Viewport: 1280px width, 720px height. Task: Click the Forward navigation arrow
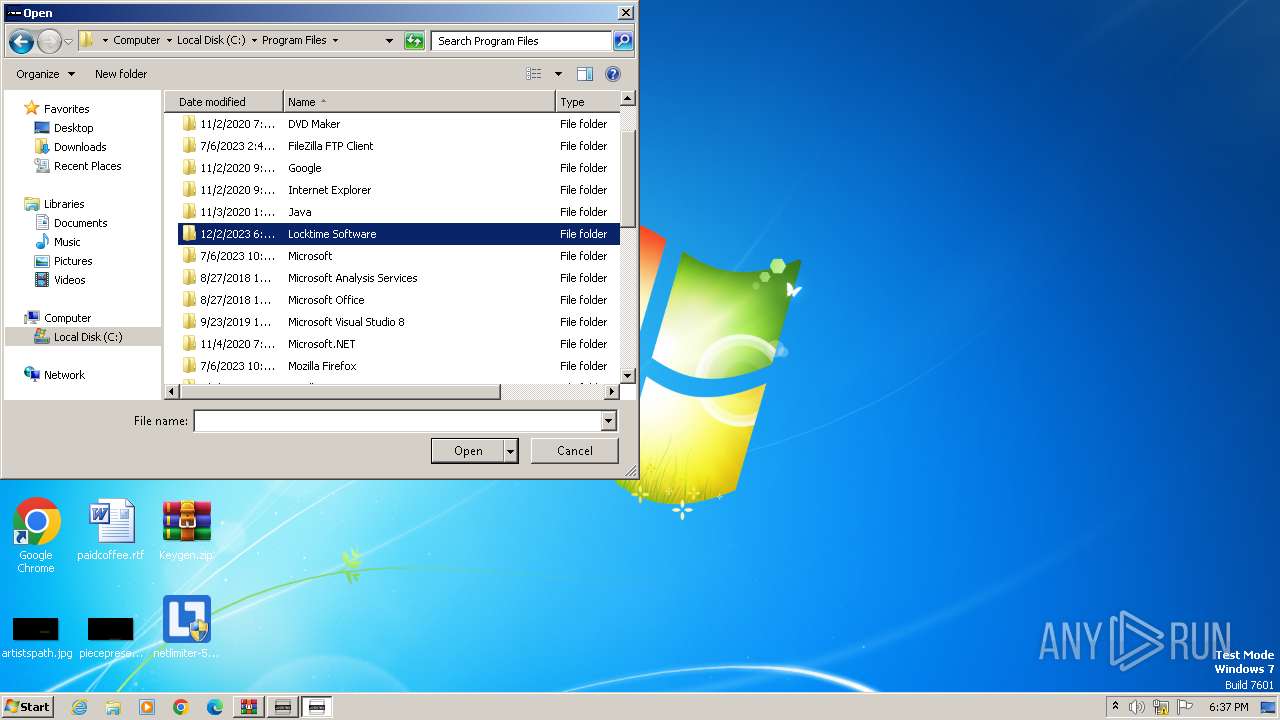click(48, 41)
